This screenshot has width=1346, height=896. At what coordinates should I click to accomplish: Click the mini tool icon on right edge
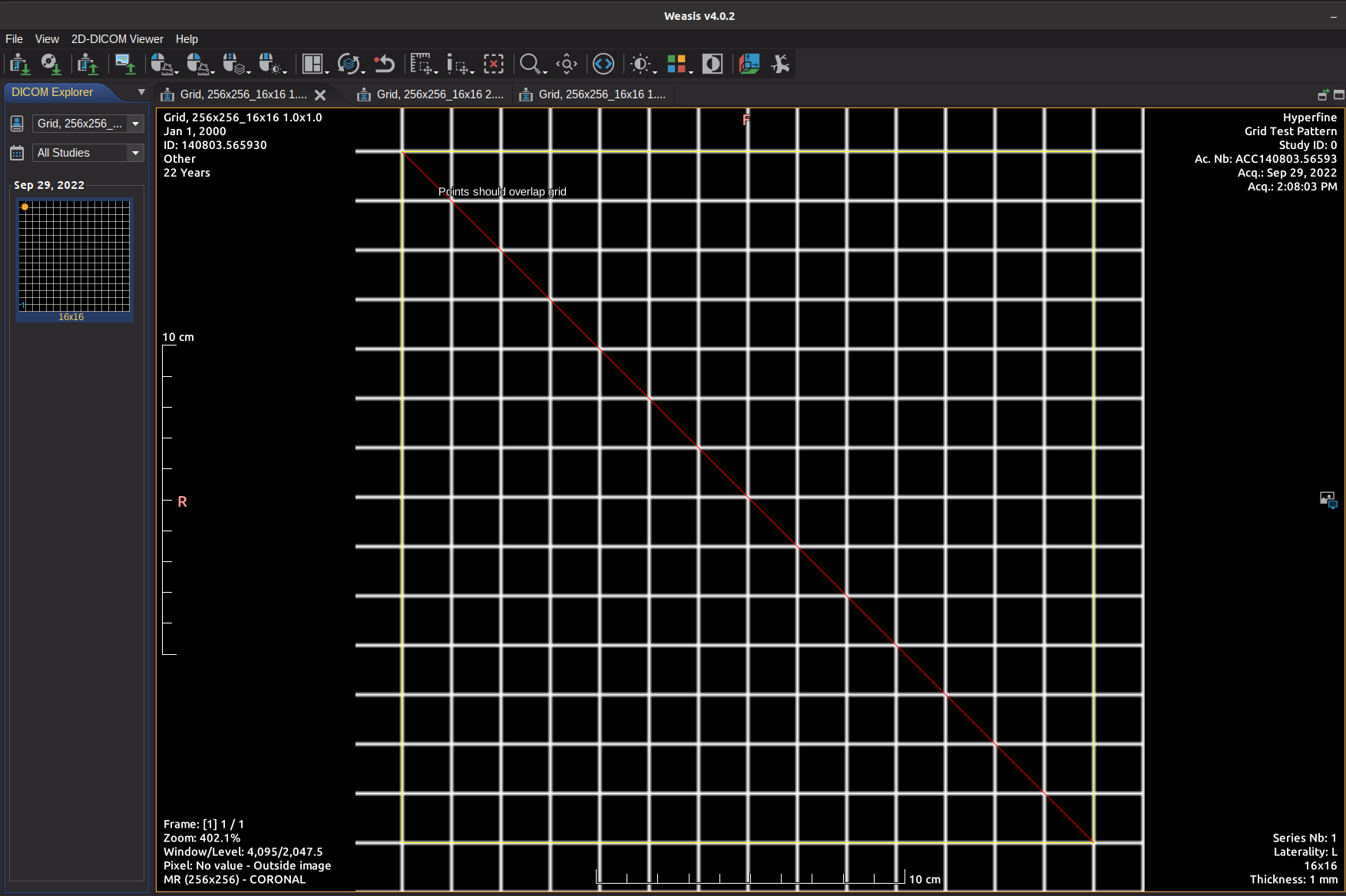pos(1328,500)
